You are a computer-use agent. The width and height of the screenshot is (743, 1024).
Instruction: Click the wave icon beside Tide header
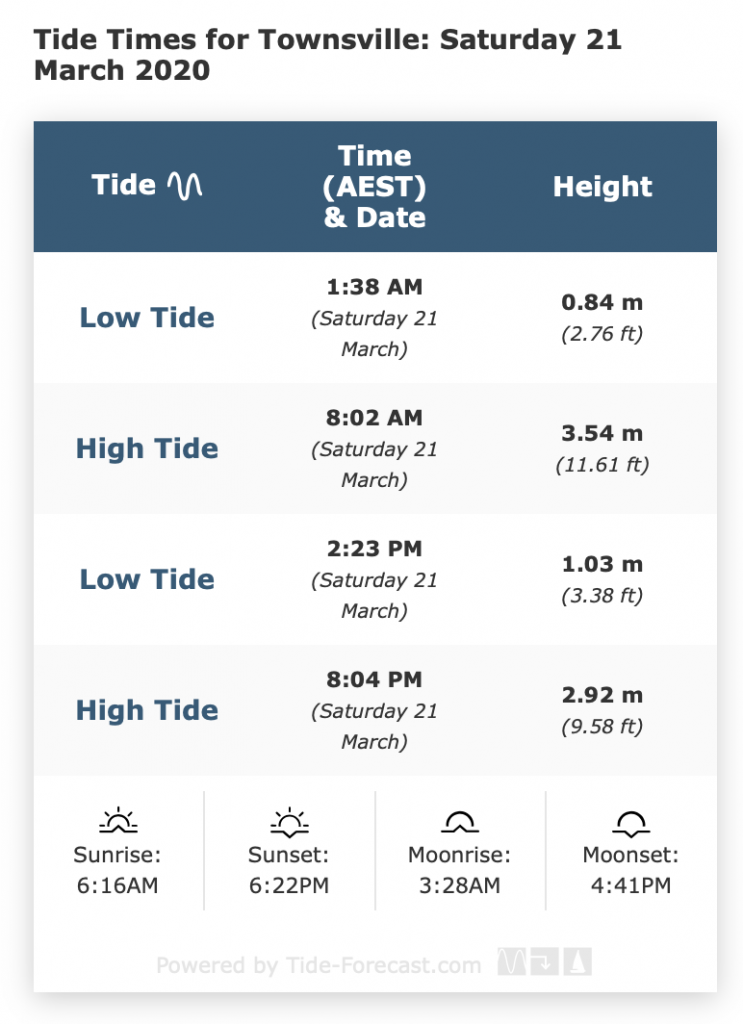[185, 185]
